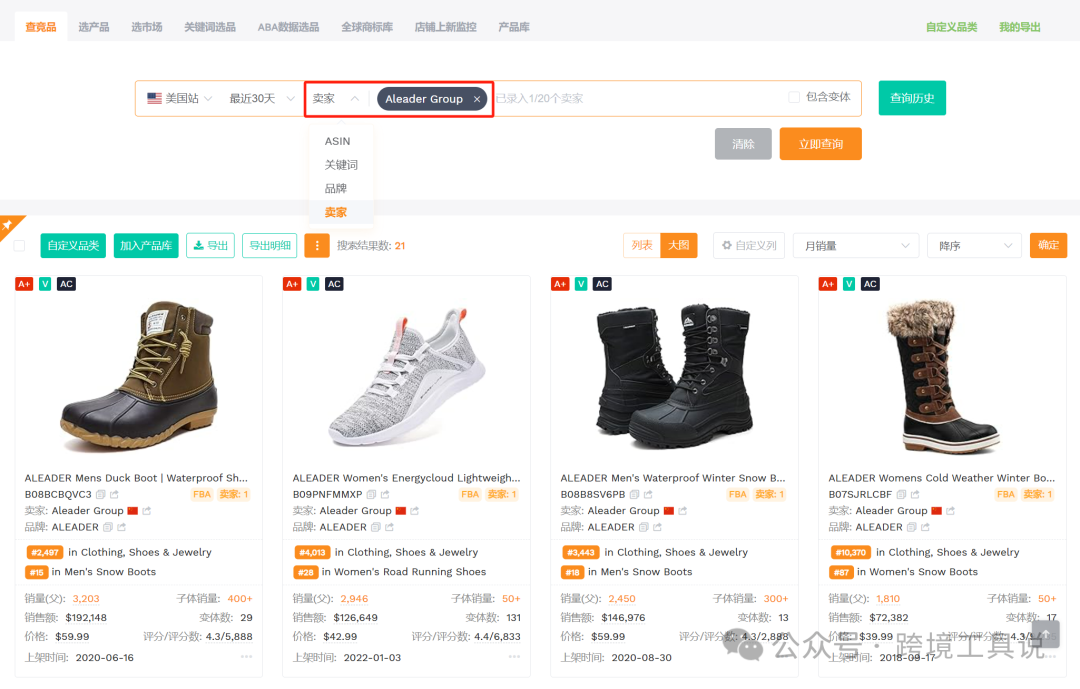Image resolution: width=1080 pixels, height=689 pixels.
Task: Click the 立即查询 button
Action: 820,143
